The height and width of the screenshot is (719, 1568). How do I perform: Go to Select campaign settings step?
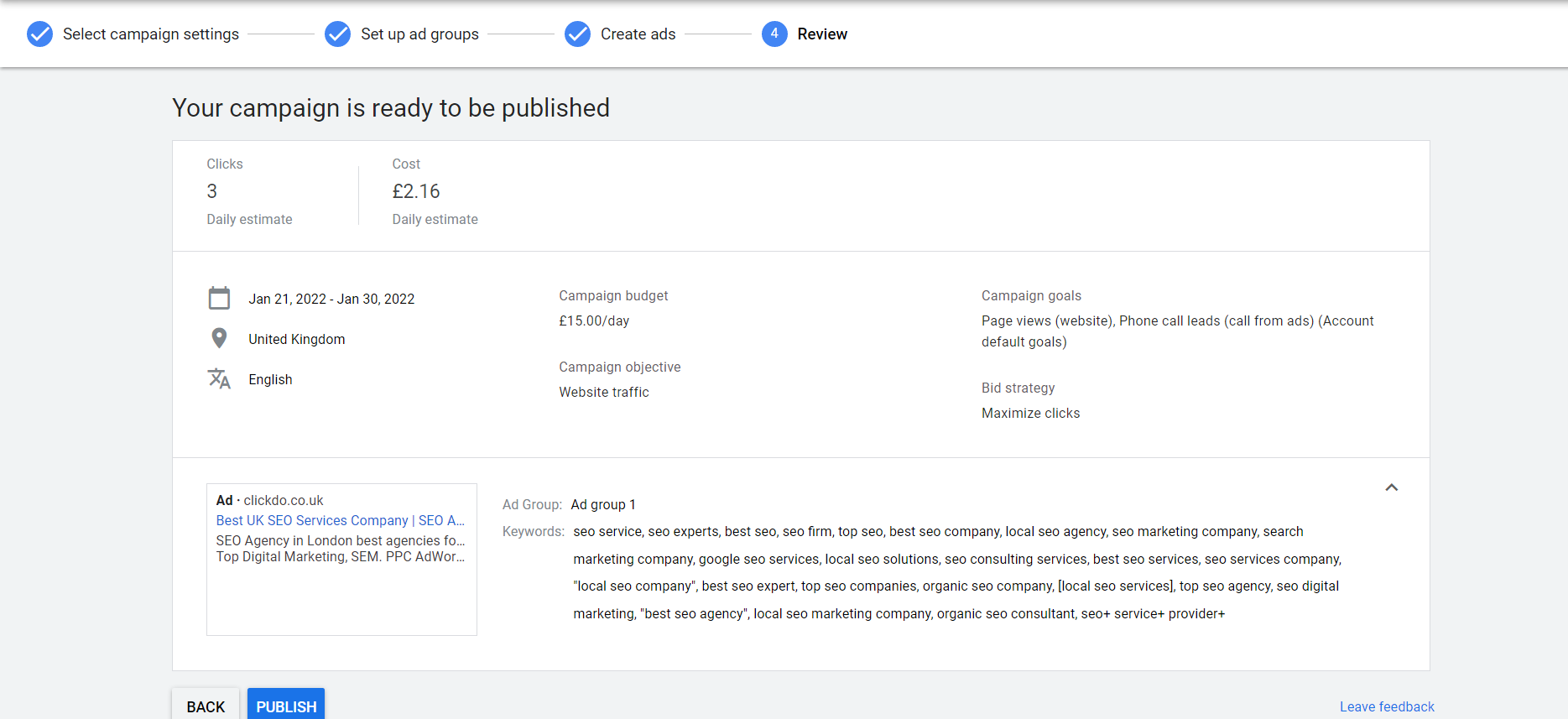pos(150,34)
